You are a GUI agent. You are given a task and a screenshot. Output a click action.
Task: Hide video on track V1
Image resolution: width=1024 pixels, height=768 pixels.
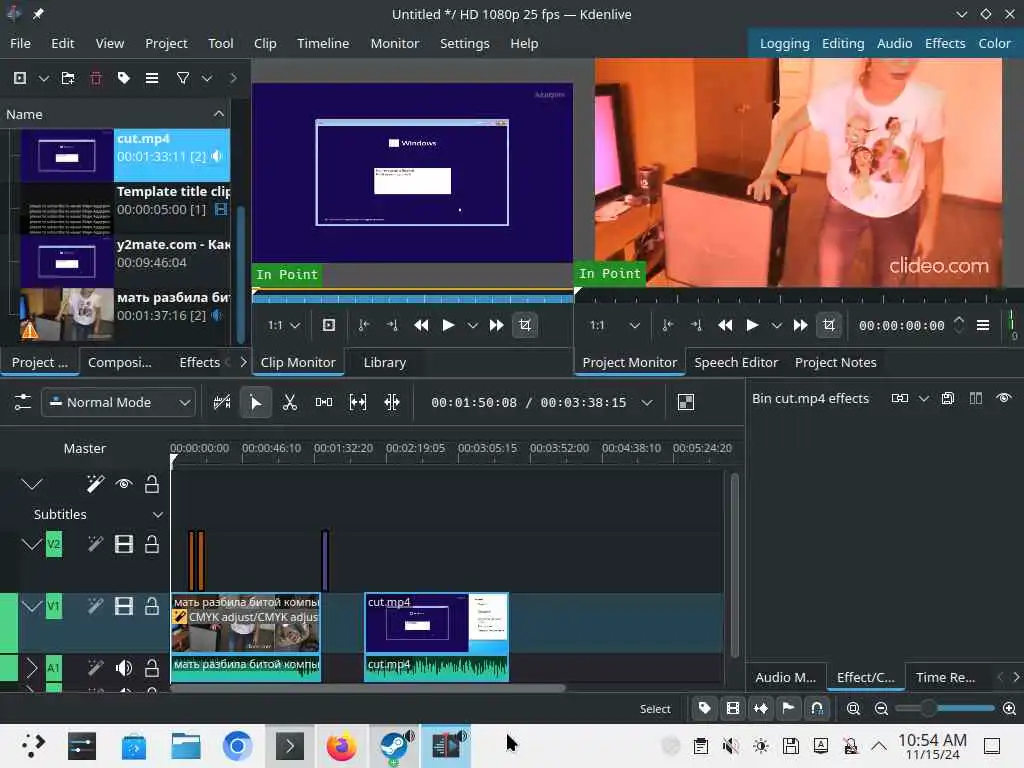[x=123, y=606]
